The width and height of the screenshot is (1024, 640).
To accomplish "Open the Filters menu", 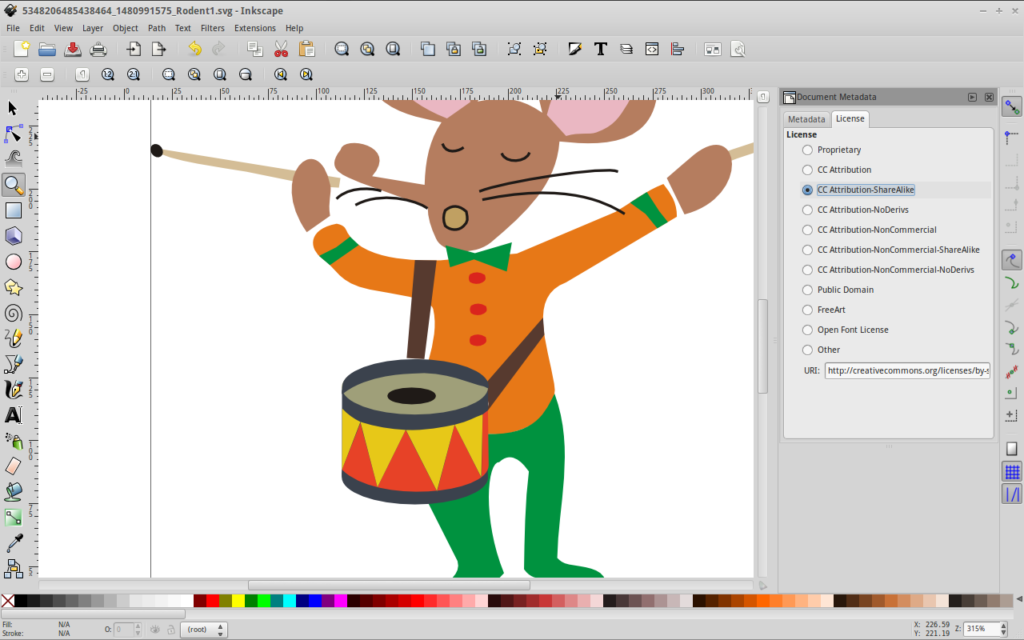I will 212,27.
